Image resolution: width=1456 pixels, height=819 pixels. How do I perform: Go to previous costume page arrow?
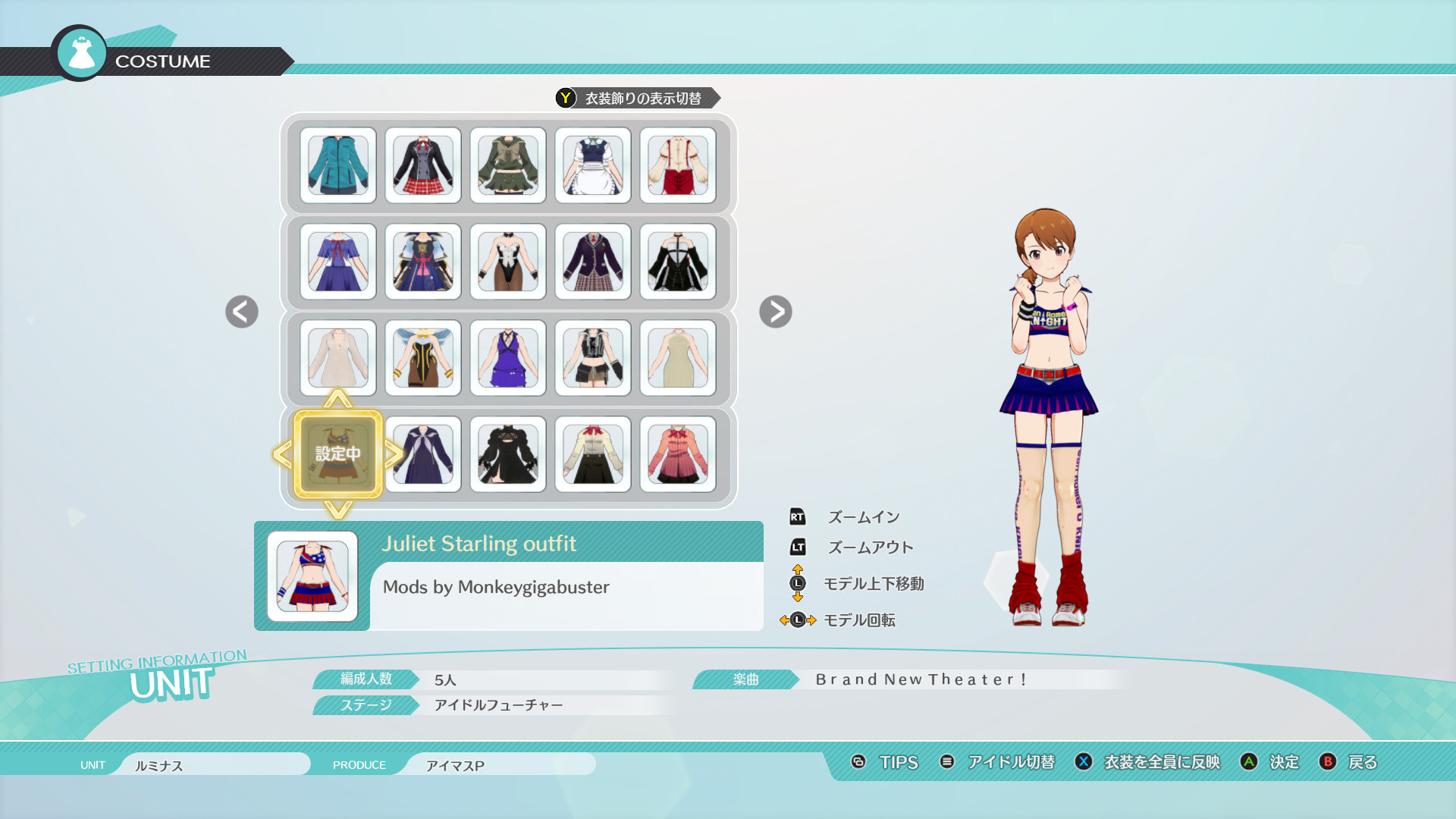[242, 312]
